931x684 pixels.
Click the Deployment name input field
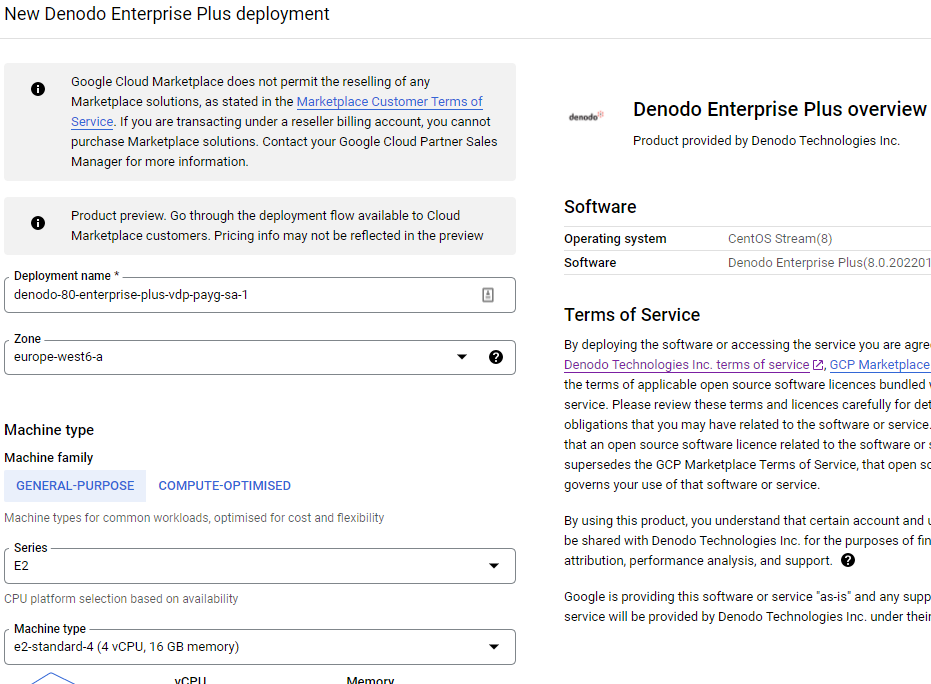259,295
